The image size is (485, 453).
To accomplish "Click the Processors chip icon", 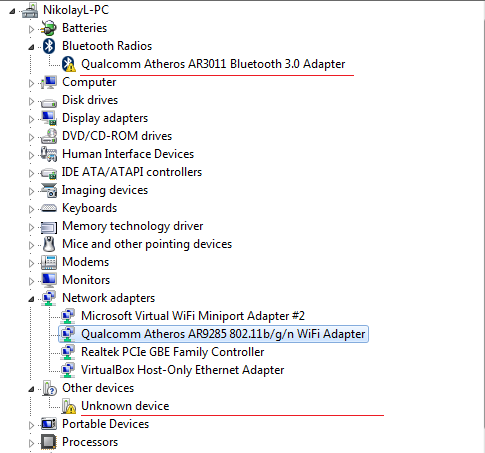I will click(x=49, y=442).
